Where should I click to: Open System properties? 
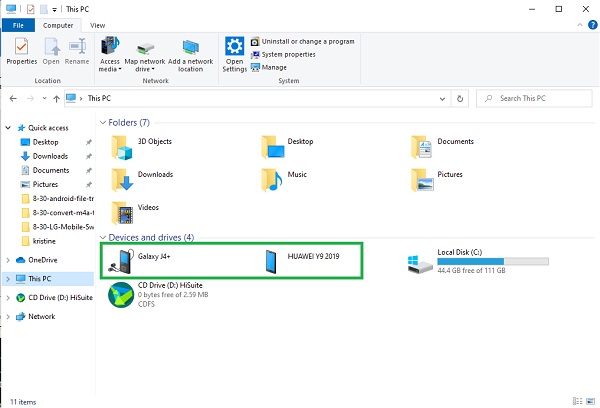283,54
